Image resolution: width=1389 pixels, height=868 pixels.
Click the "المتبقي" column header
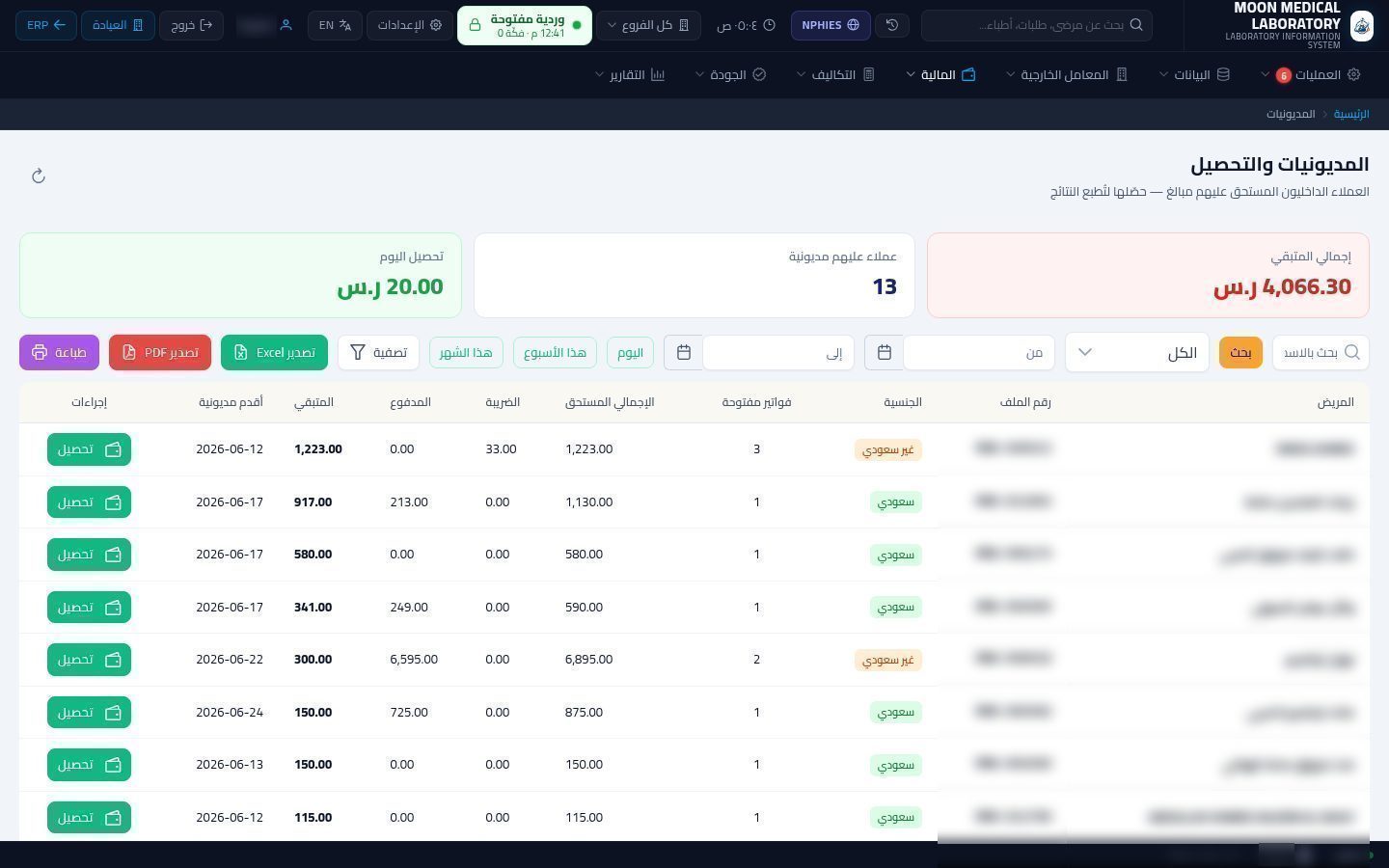313,402
